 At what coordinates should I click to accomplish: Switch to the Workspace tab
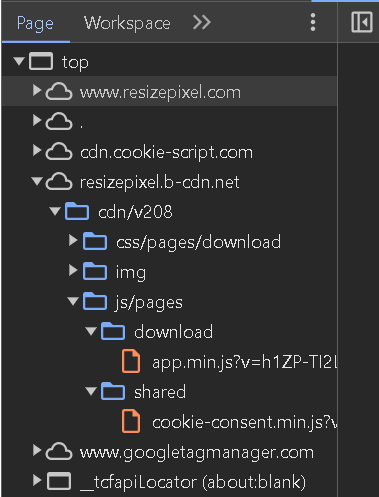pyautogui.click(x=127, y=23)
